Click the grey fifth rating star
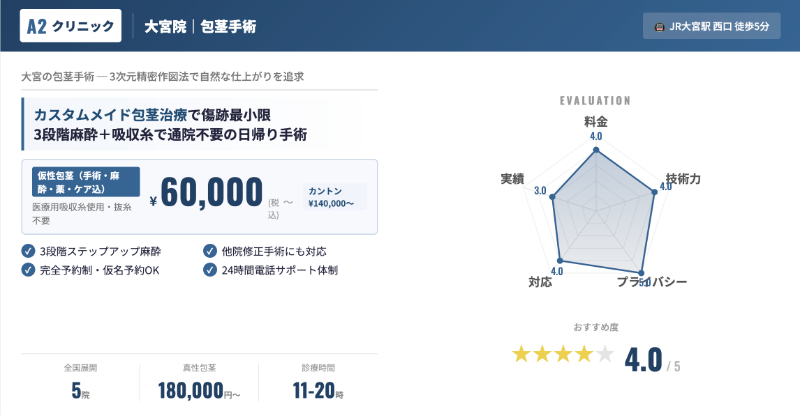The height and width of the screenshot is (418, 800). (604, 353)
